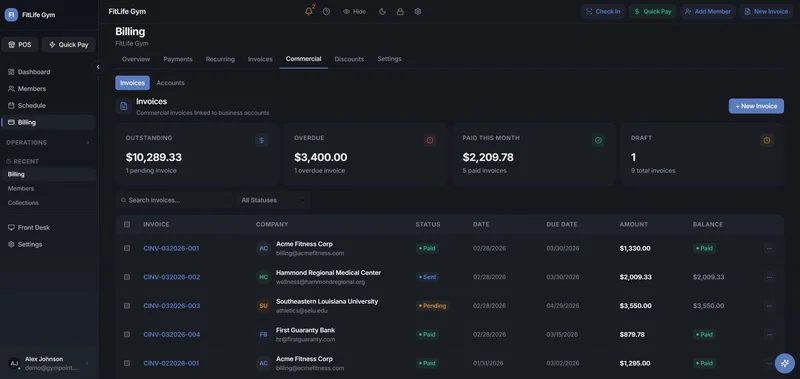Open Schedule in sidebar

pyautogui.click(x=48, y=106)
